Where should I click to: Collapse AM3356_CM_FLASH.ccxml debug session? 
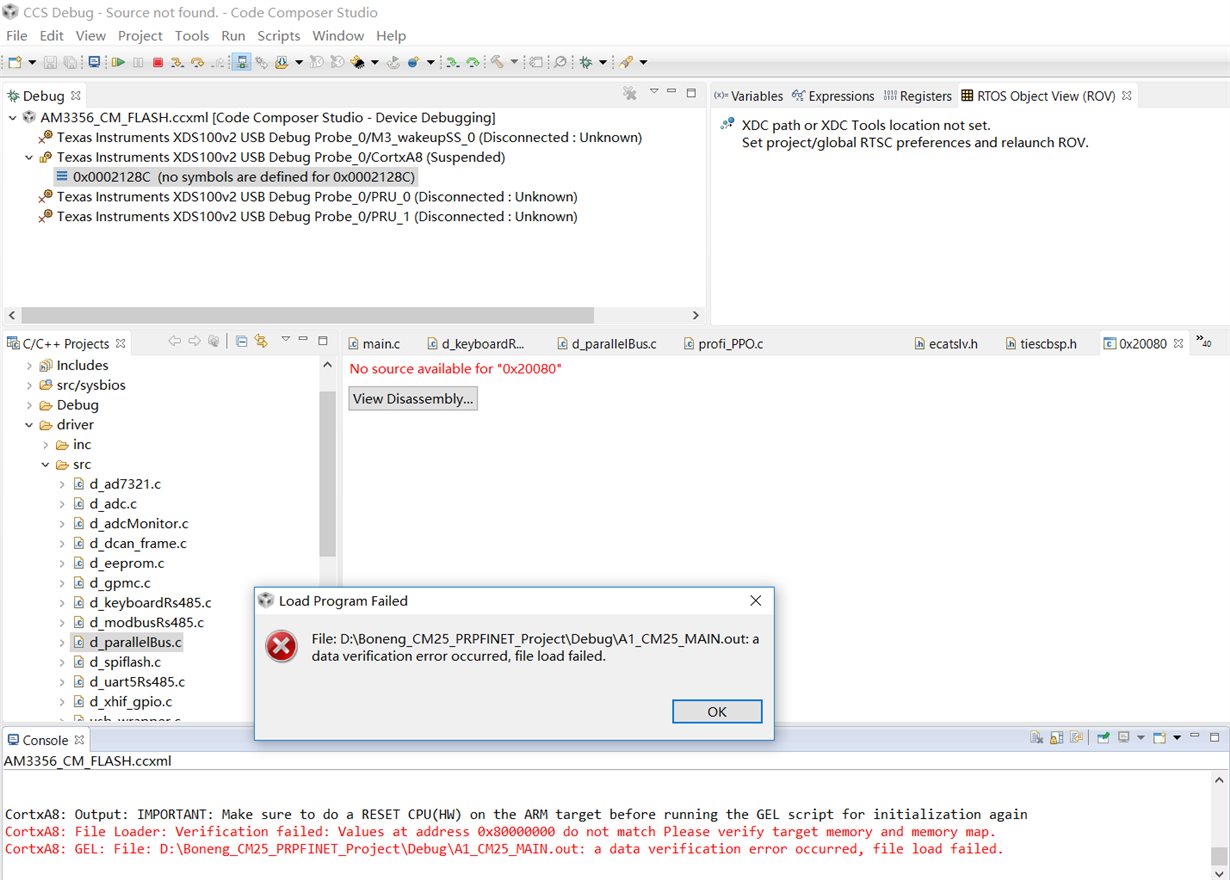[x=12, y=117]
